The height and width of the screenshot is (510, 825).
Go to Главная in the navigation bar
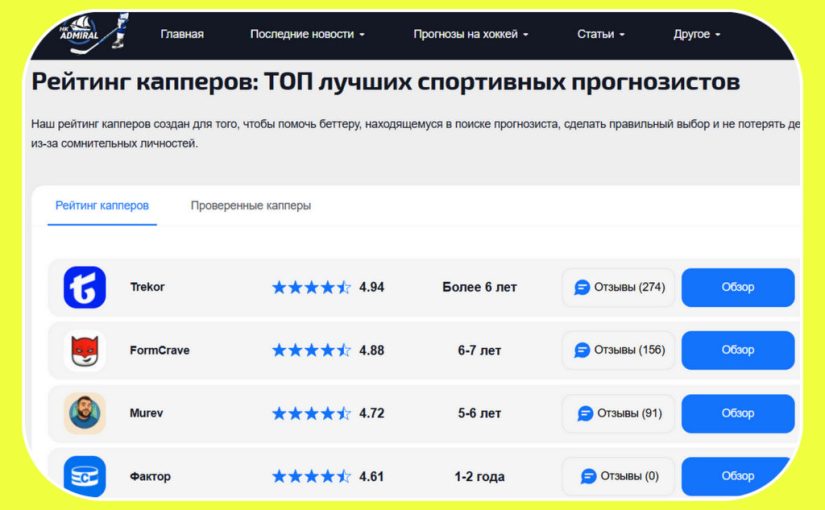[182, 34]
